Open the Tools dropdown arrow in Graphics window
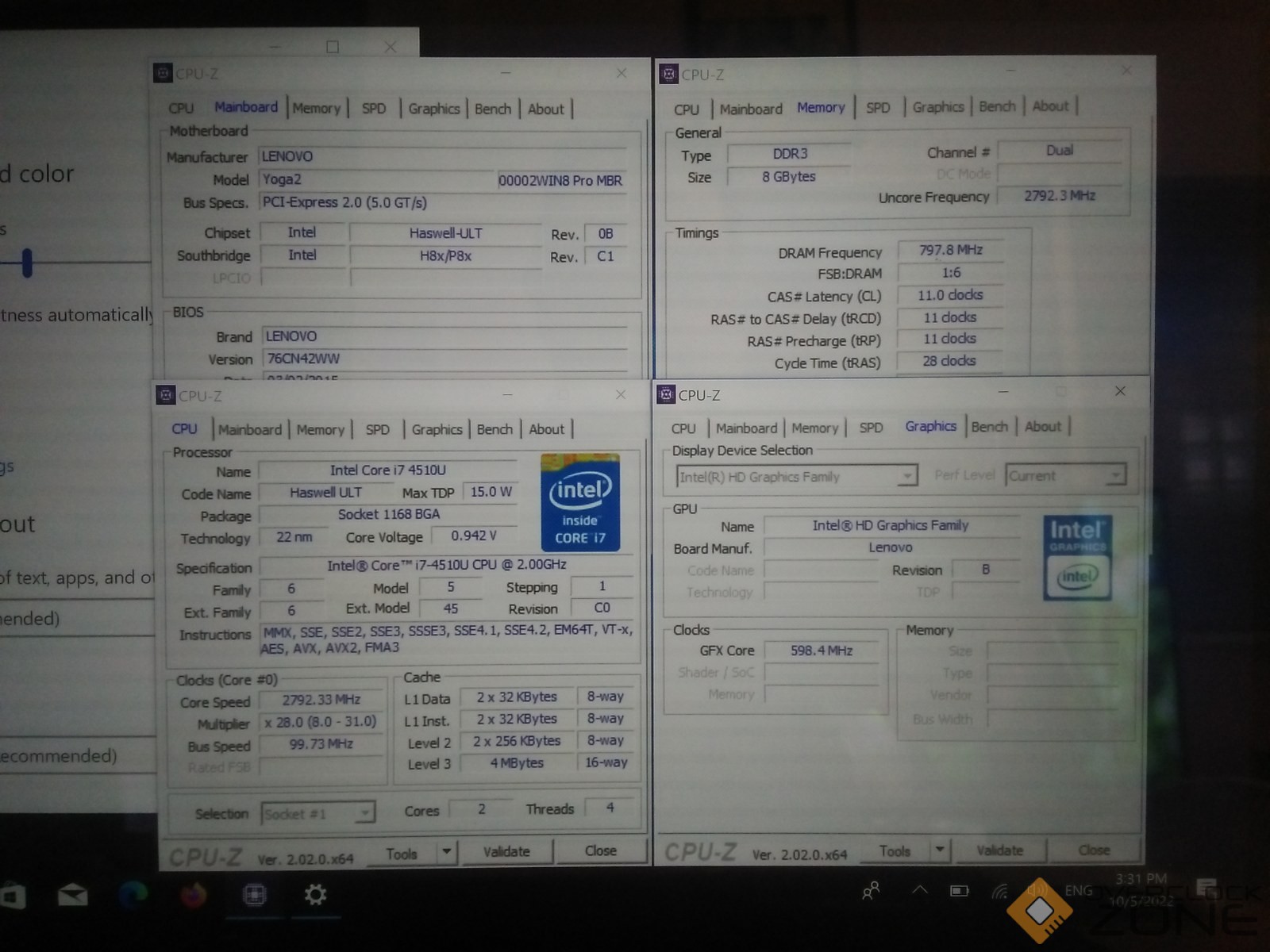 [x=940, y=850]
